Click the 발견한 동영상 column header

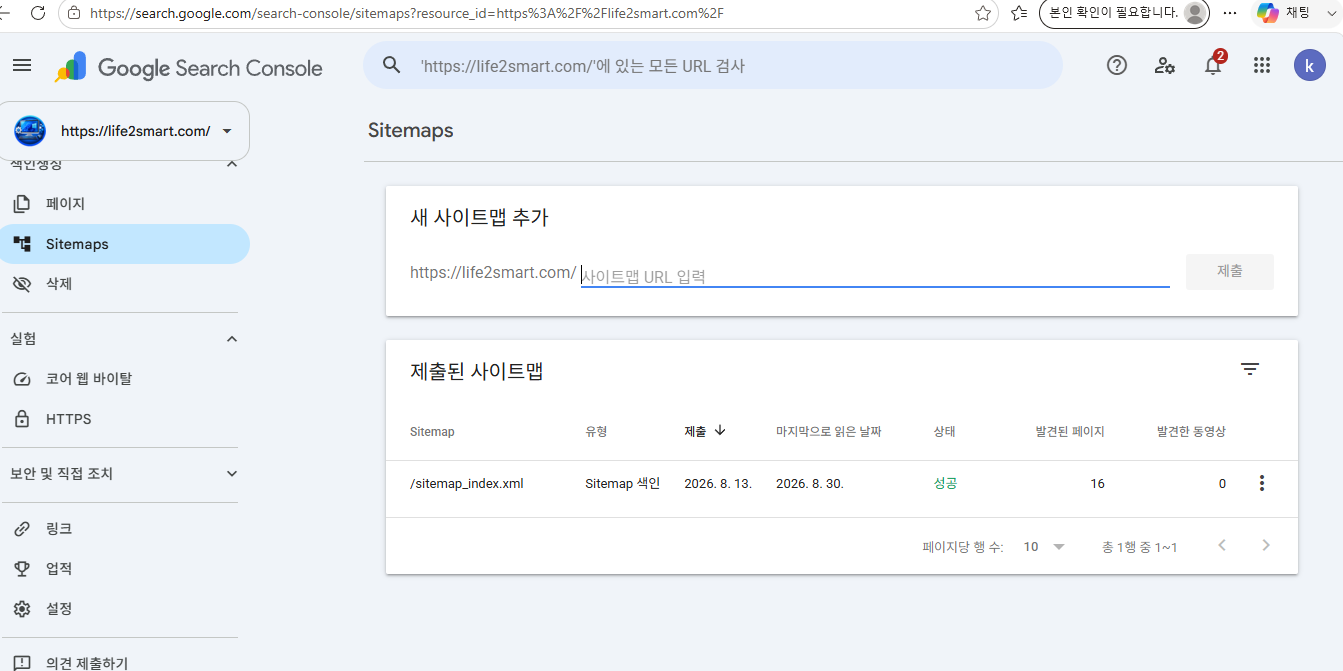(x=1191, y=432)
